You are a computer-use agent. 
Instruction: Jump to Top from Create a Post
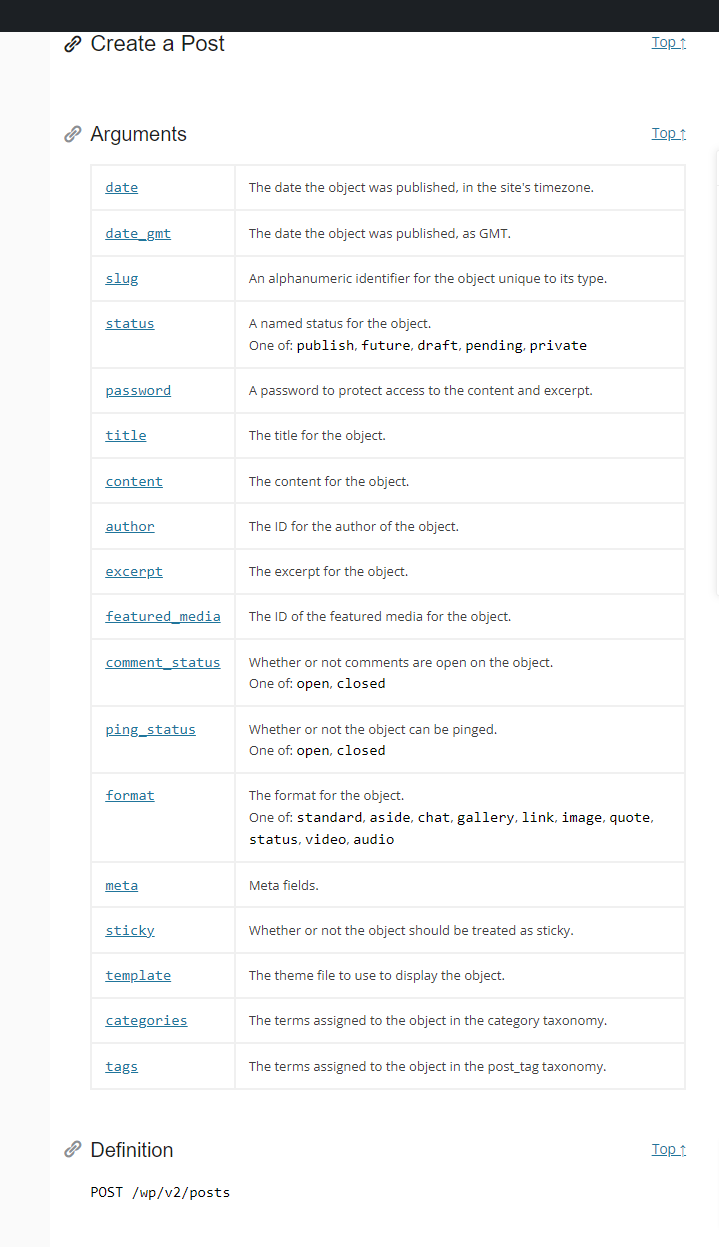(669, 42)
